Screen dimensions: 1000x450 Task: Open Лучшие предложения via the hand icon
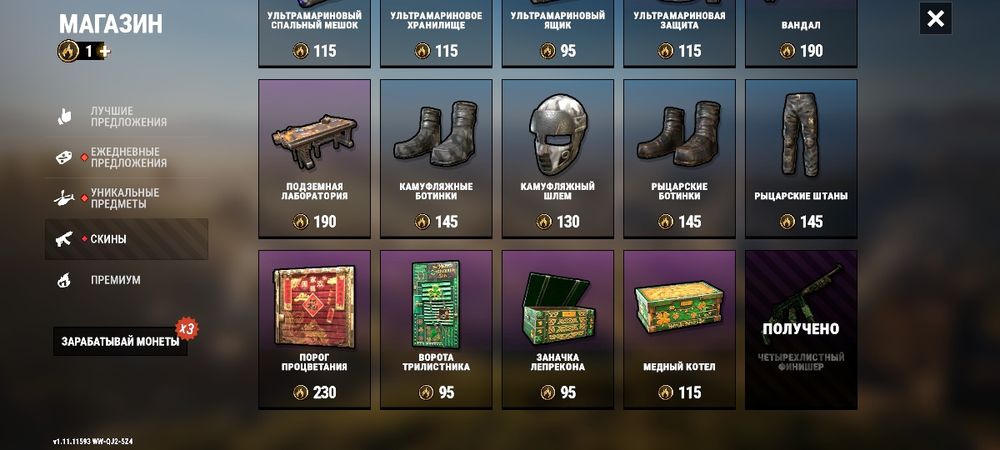[64, 117]
